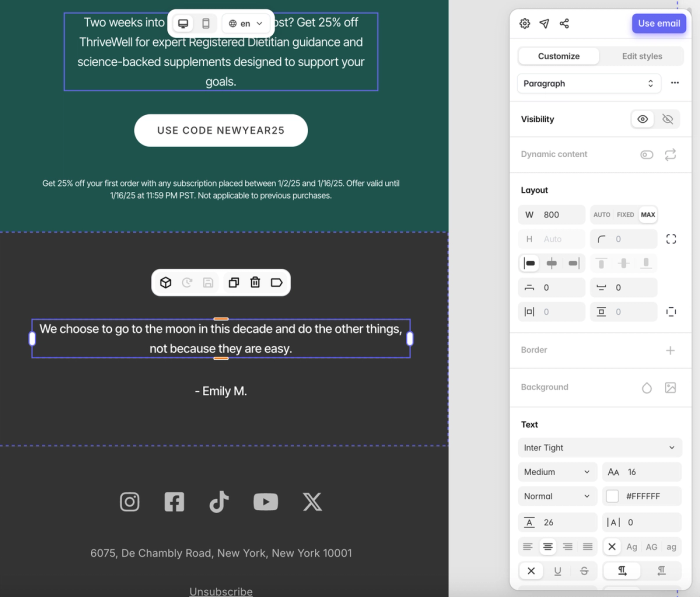Open the Medium font weight dropdown
700x597 pixels.
coord(557,472)
